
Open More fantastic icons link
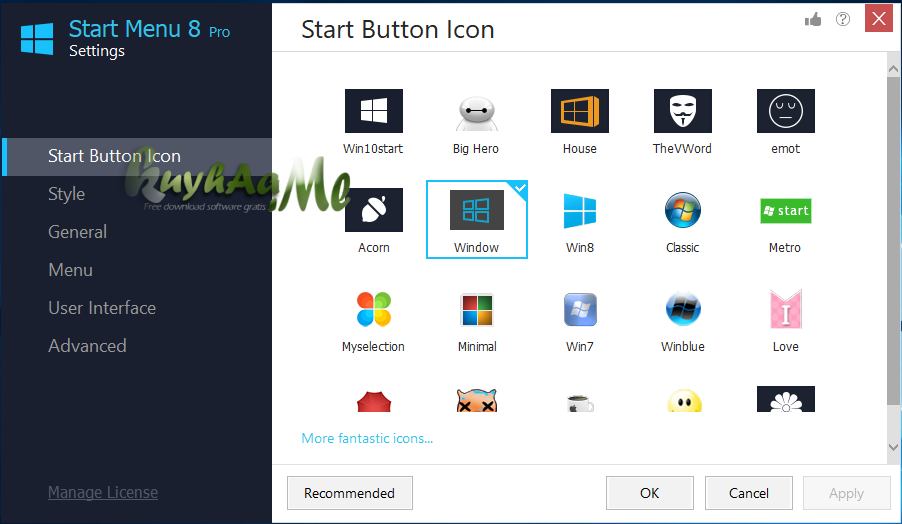pos(367,438)
